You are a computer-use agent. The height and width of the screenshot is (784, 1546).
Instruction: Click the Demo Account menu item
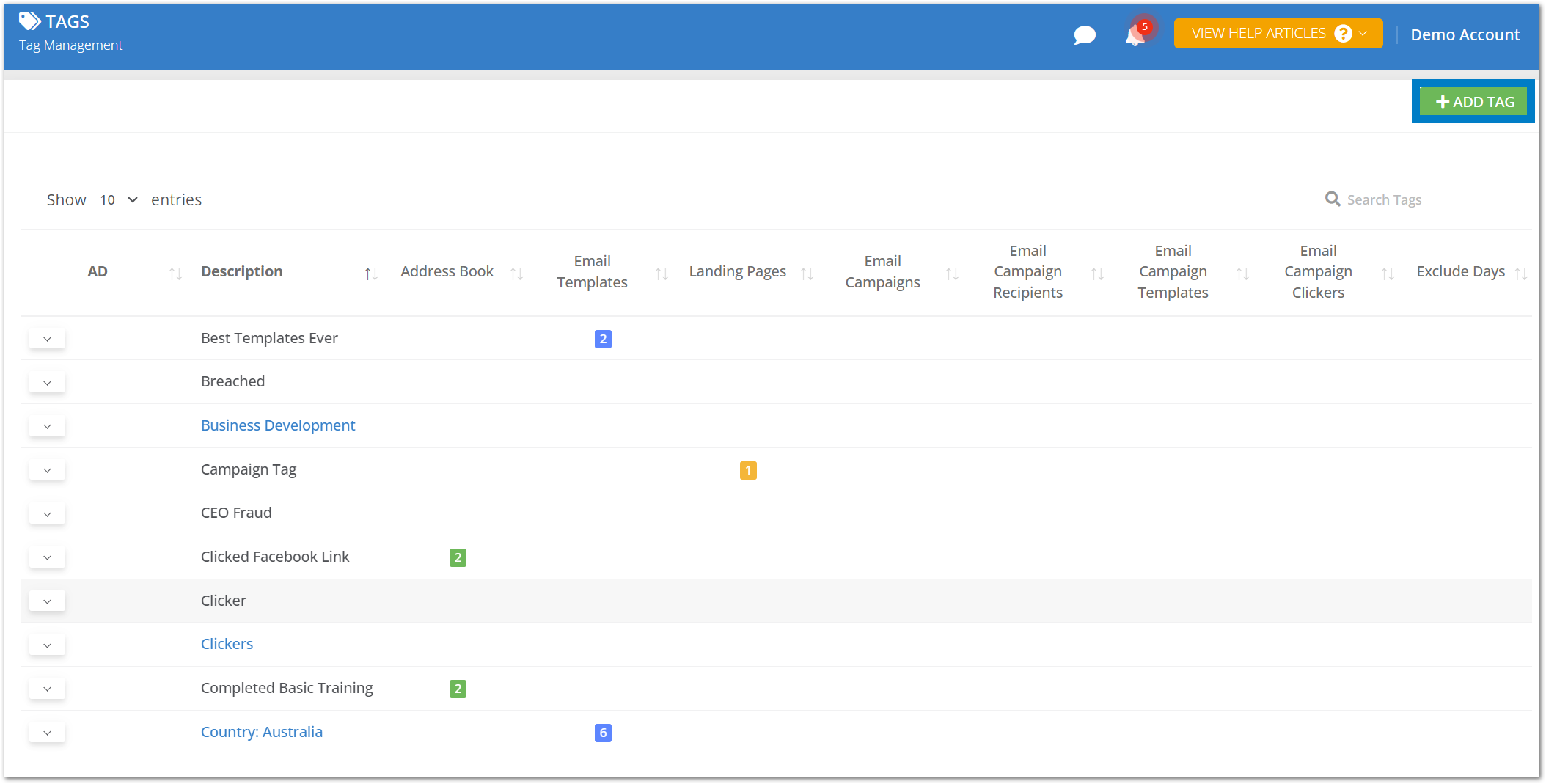coord(1465,34)
